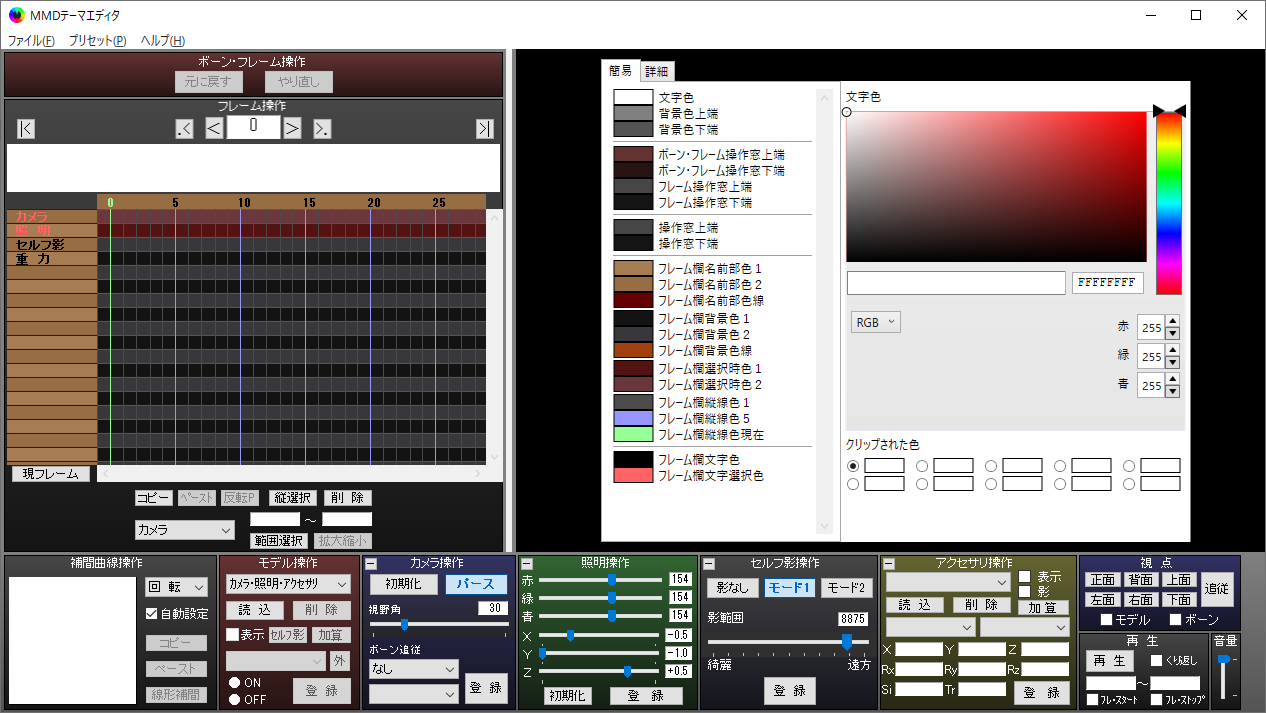Toggle the くり返し repeat checkbox in 再生 panel

1156,661
